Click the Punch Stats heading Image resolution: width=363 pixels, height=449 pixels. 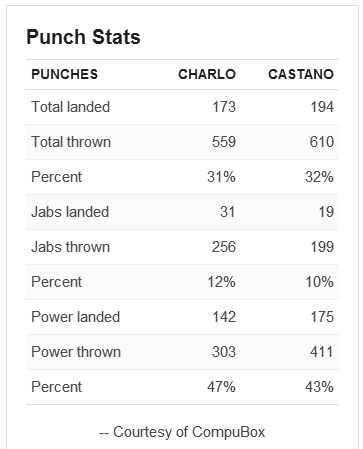[x=83, y=37]
